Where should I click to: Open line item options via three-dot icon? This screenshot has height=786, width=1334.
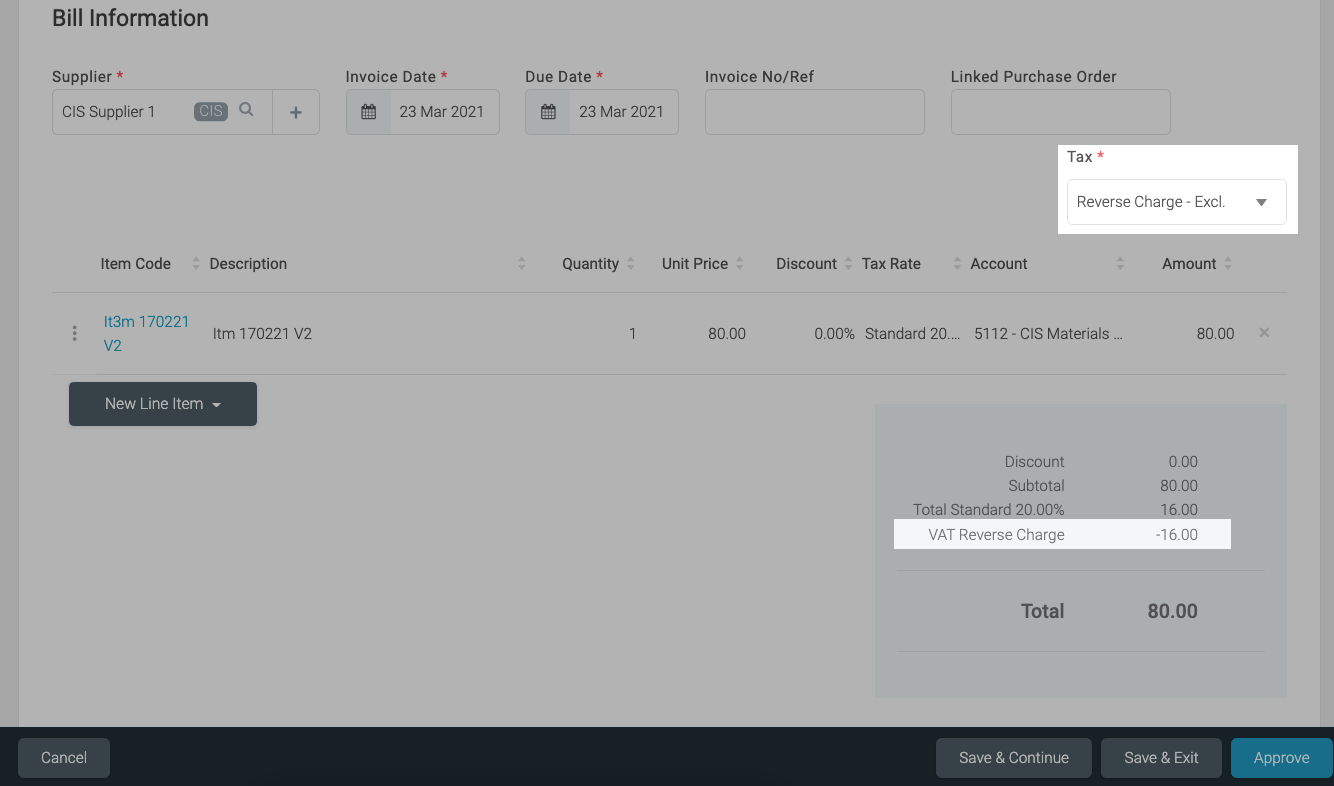tap(74, 333)
